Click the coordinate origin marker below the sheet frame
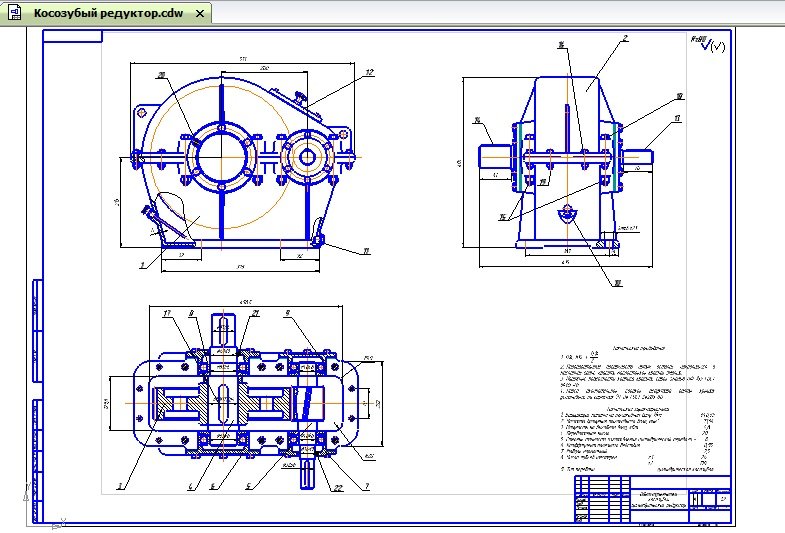This screenshot has width=785, height=533. tap(59, 520)
